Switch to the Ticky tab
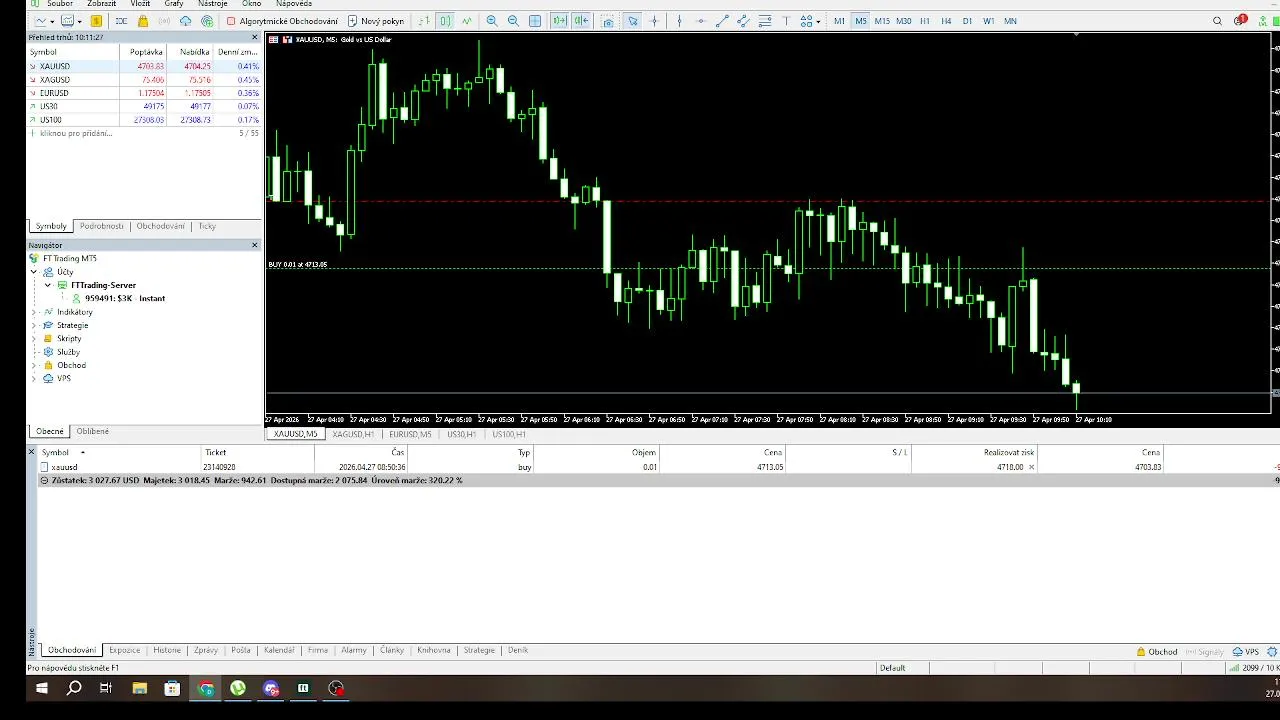 pos(207,226)
